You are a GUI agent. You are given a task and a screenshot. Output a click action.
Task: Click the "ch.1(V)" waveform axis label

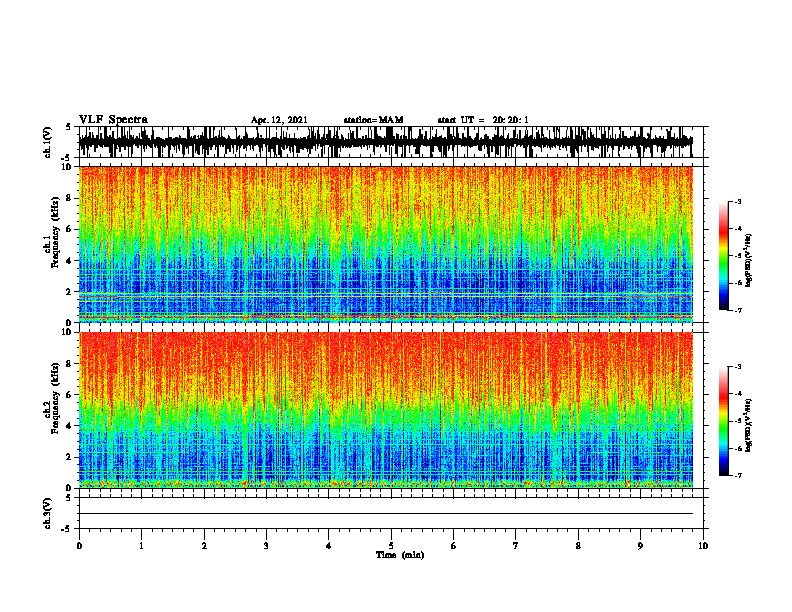(47, 142)
